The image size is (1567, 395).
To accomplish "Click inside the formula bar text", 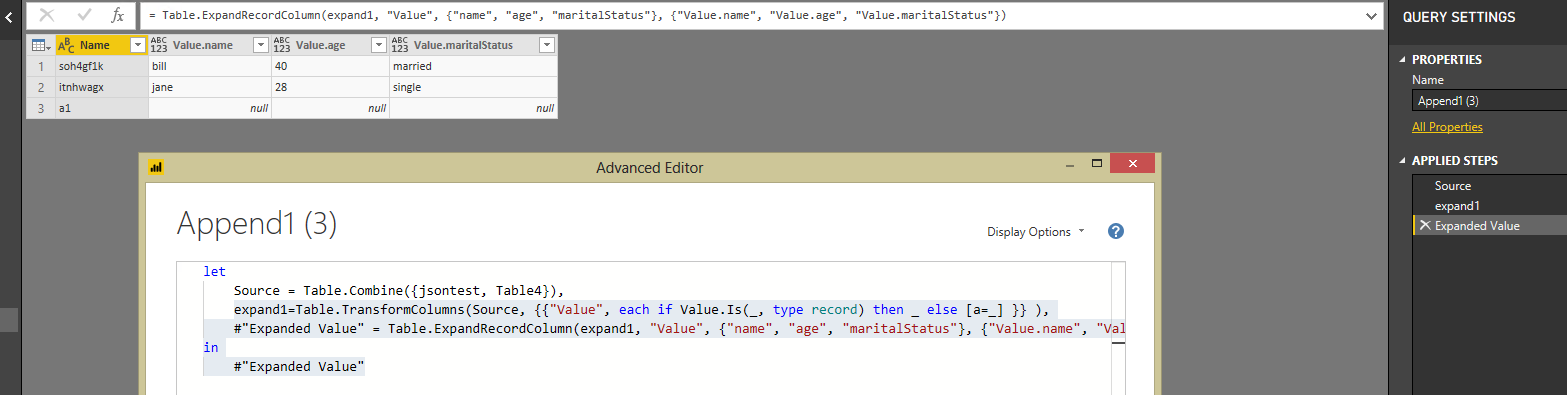I will click(x=749, y=16).
